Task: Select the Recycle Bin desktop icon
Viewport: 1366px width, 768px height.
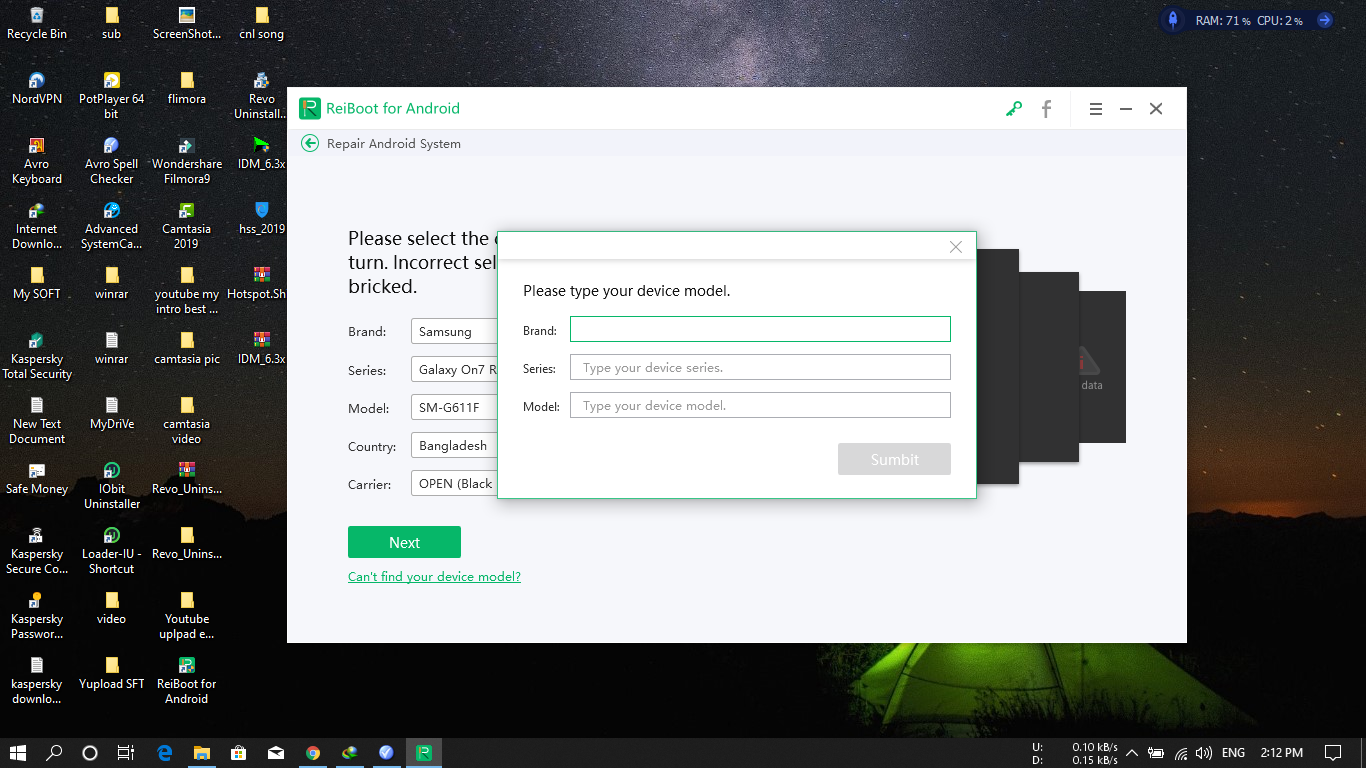Action: click(x=37, y=23)
